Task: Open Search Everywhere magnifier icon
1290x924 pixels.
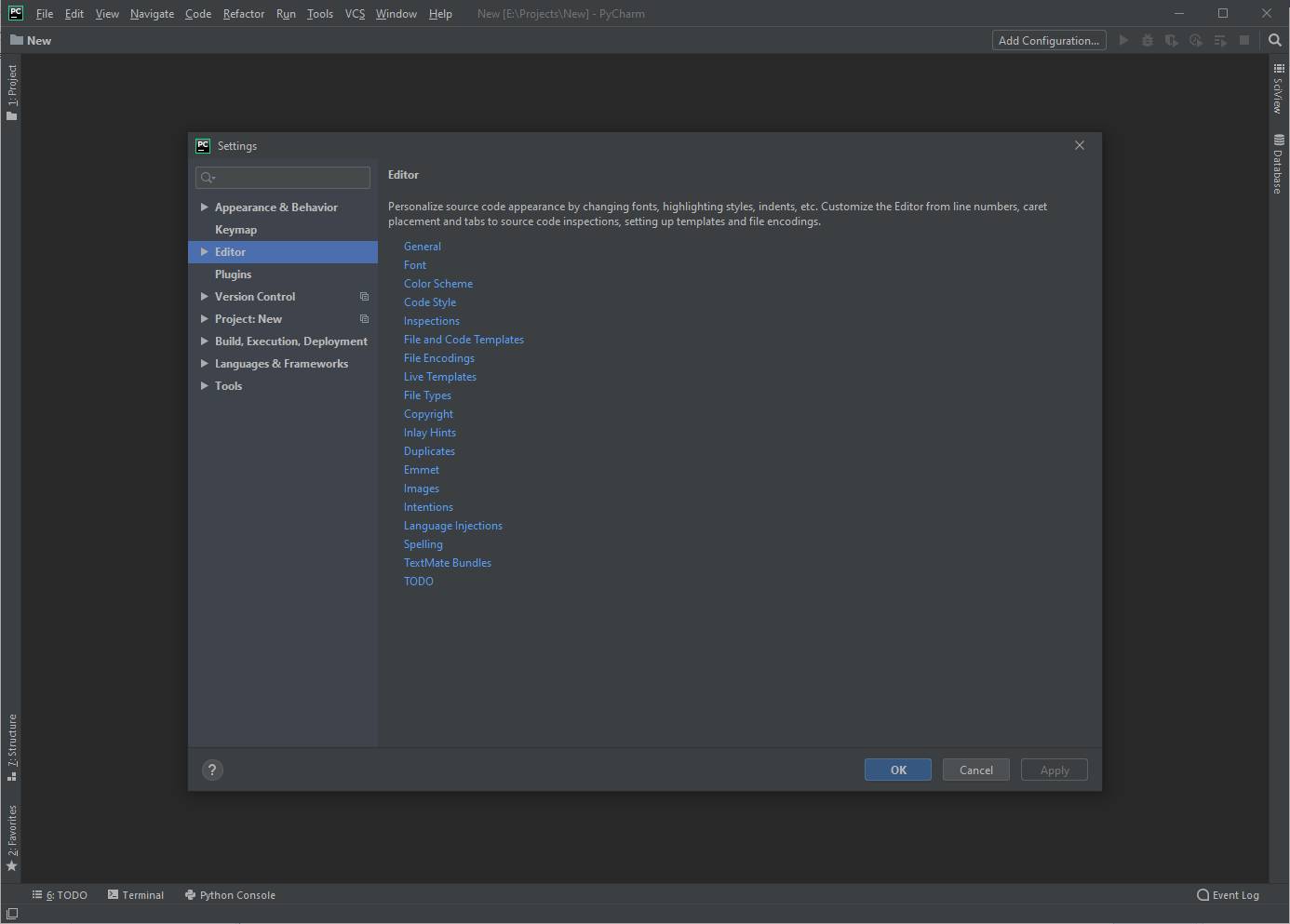Action: coord(1275,40)
